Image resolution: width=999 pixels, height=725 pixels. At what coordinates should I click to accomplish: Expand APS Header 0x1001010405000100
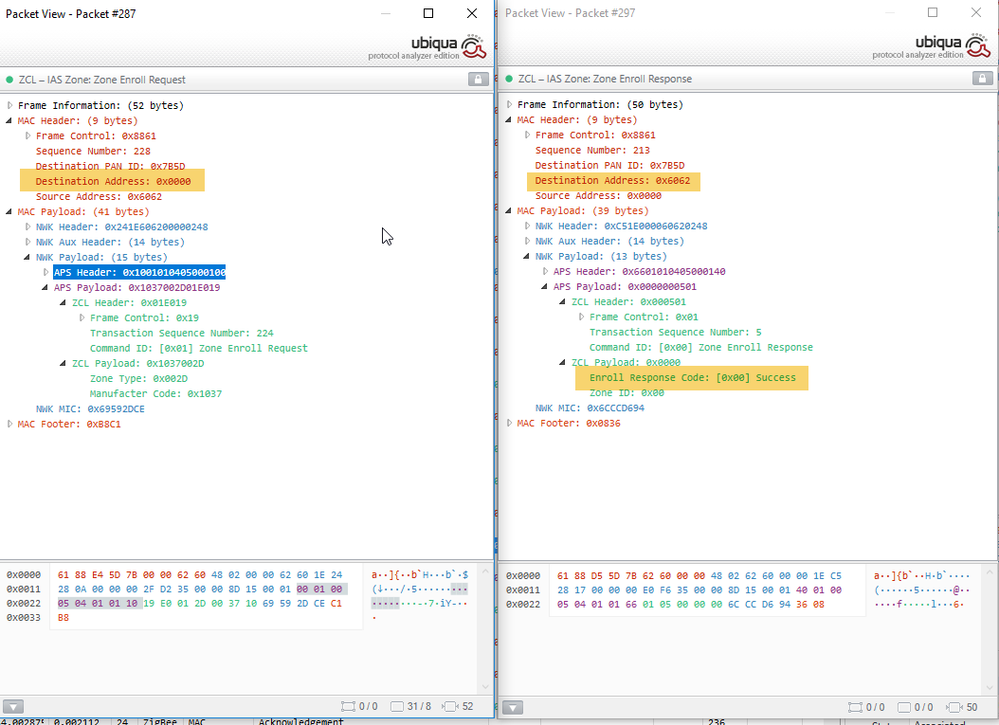tap(46, 272)
